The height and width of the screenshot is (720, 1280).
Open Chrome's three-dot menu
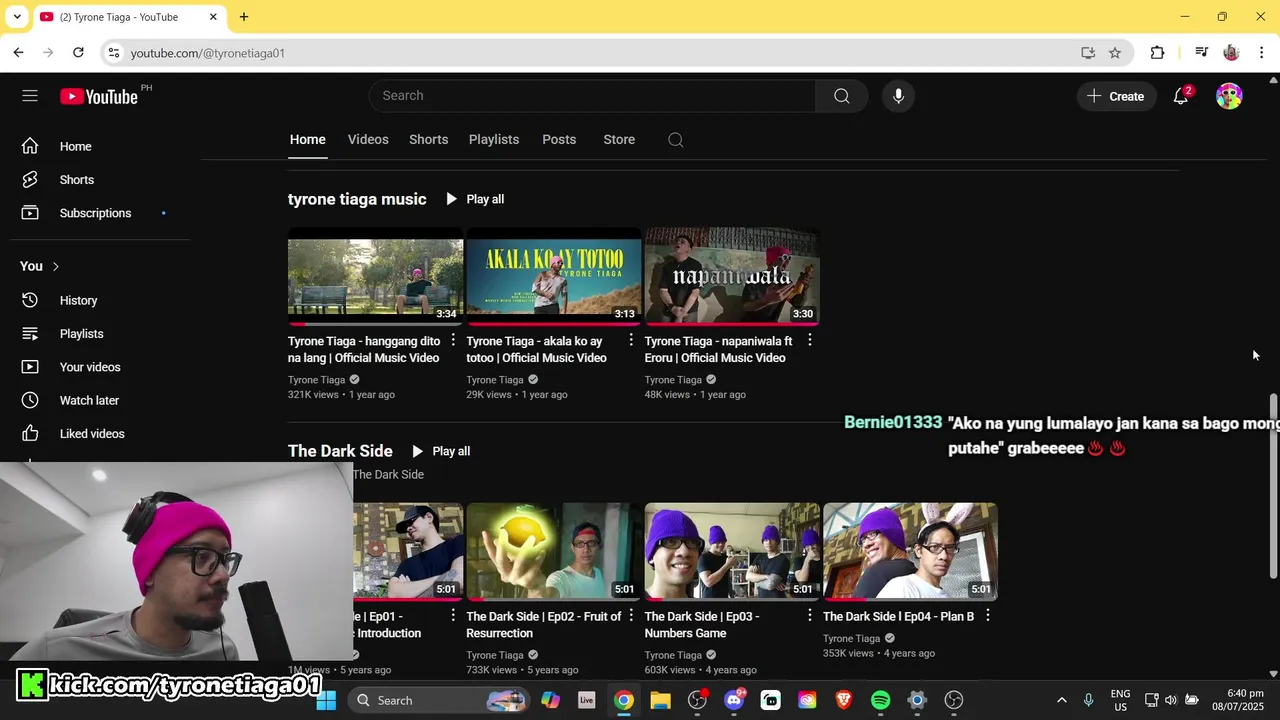pos(1261,53)
